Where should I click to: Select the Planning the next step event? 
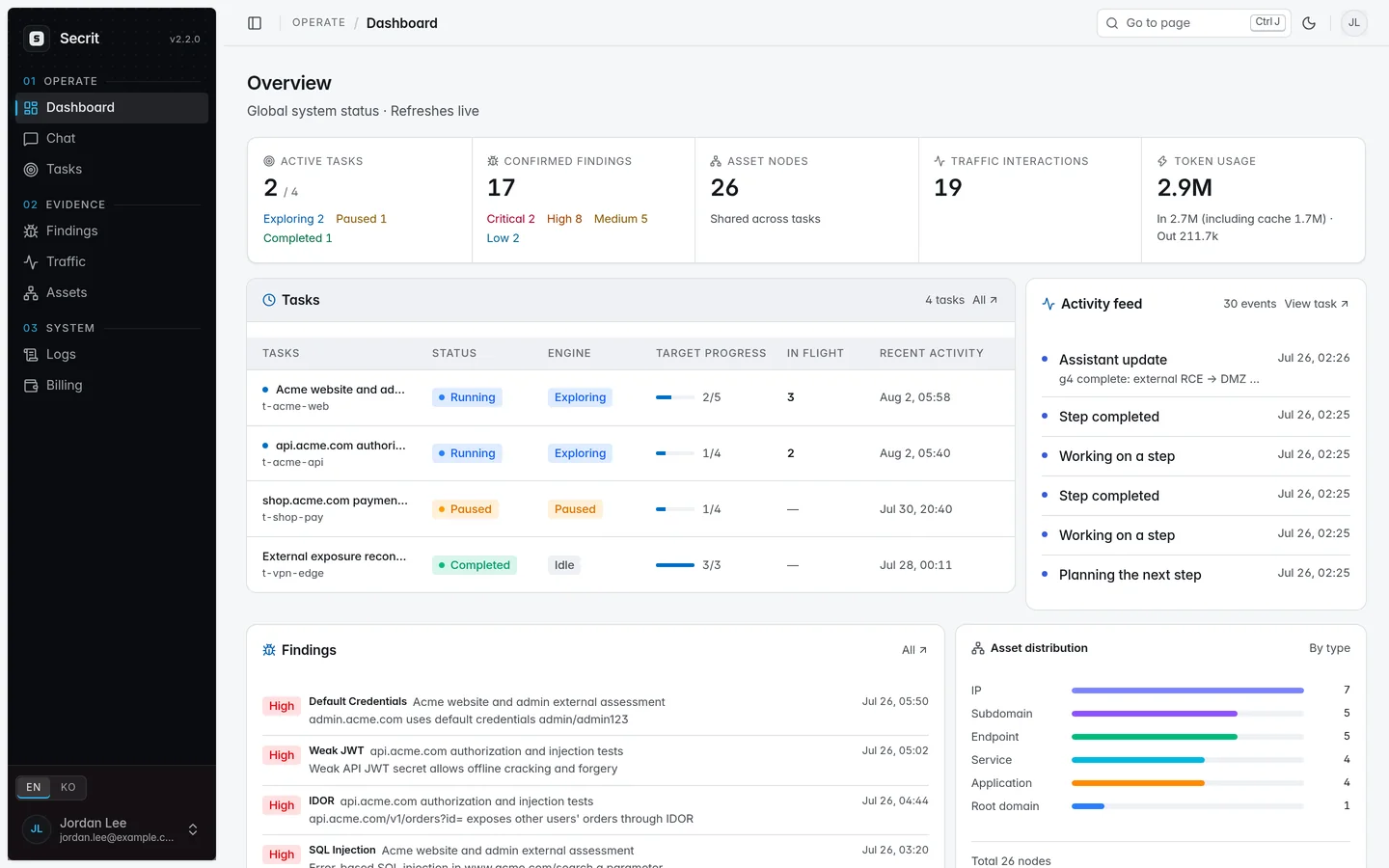coord(1196,575)
